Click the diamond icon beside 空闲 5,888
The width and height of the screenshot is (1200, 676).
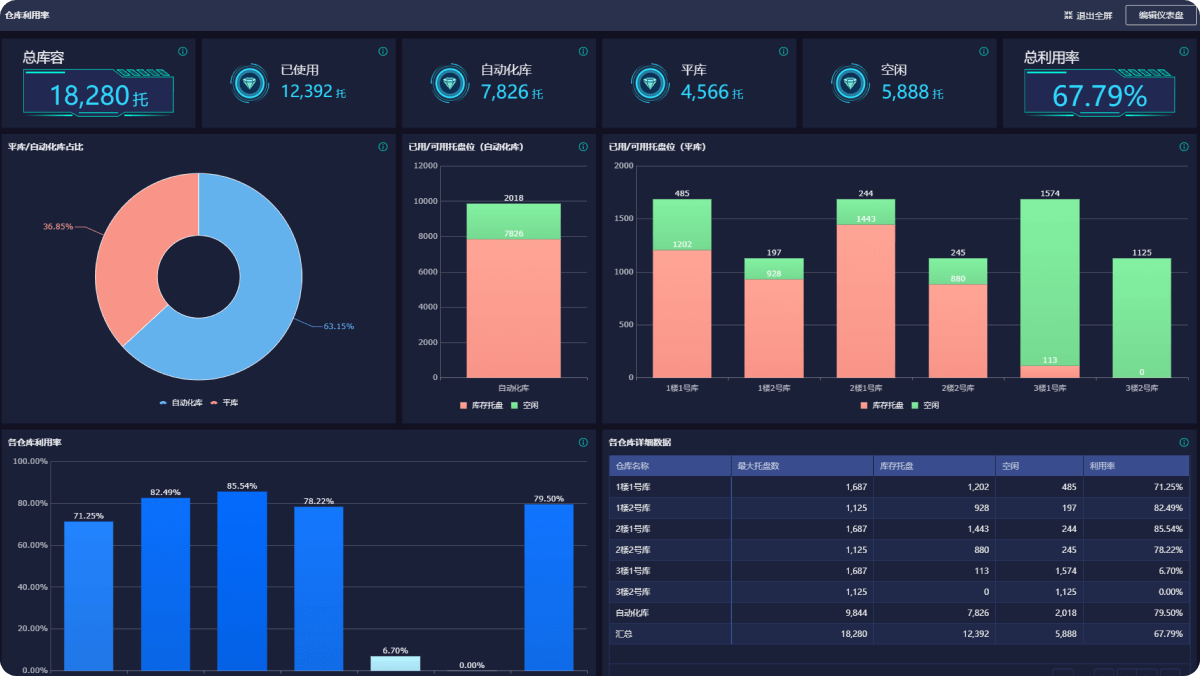pos(849,84)
